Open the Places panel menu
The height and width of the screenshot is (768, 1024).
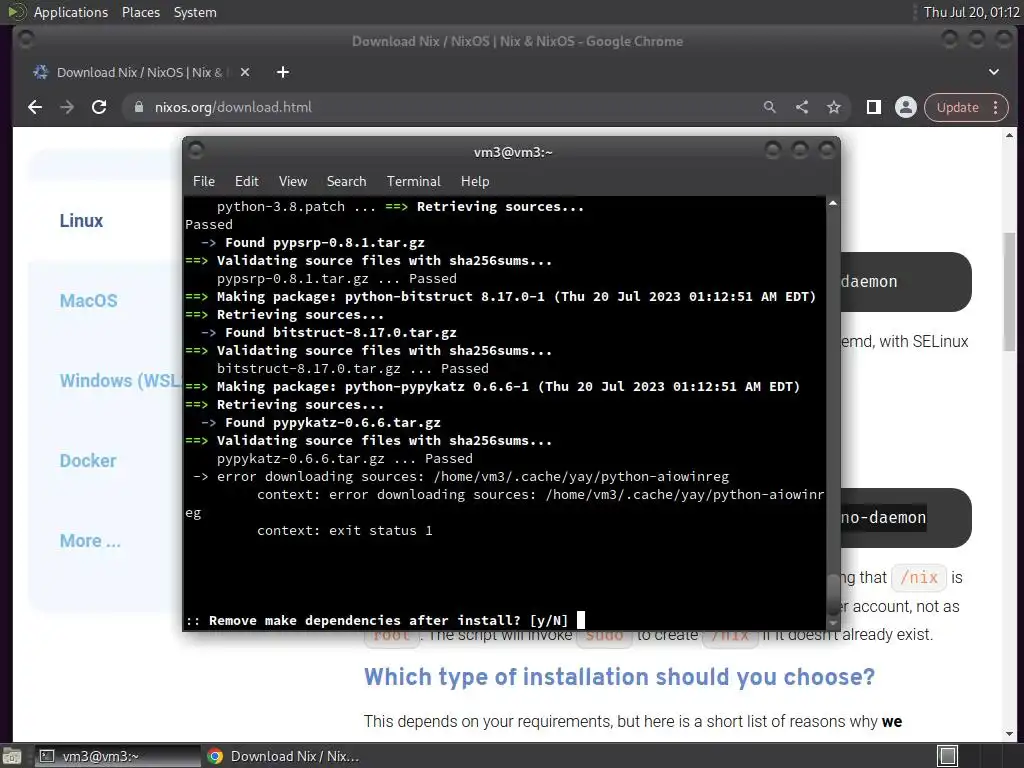[141, 12]
